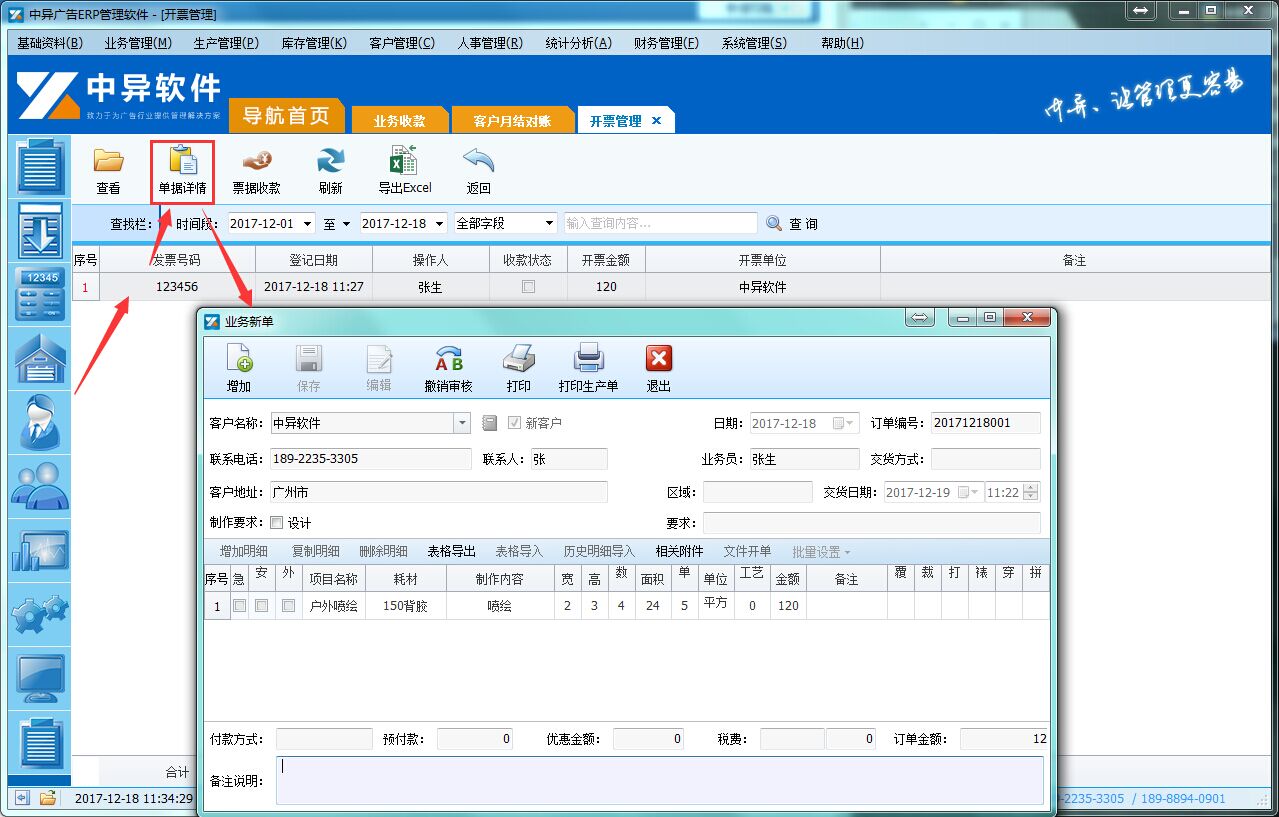Click the 返回 back arrow icon

click(479, 161)
